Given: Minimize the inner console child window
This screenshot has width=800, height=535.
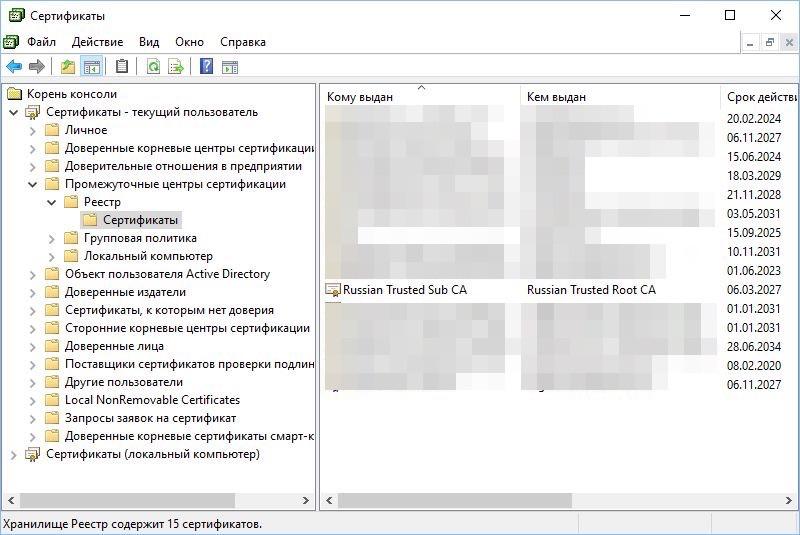Looking at the screenshot, I should [750, 43].
